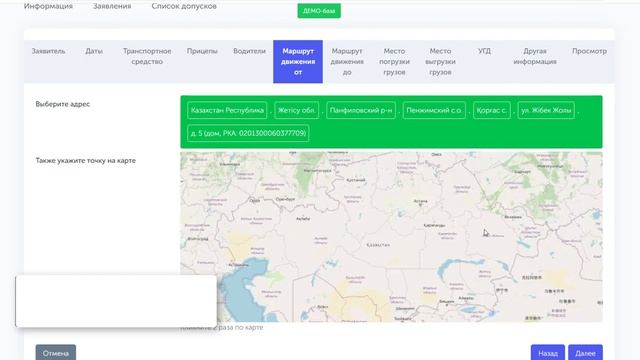The height and width of the screenshot is (360, 640).
Task: Open the Прицепы step tab
Action: [202, 51]
